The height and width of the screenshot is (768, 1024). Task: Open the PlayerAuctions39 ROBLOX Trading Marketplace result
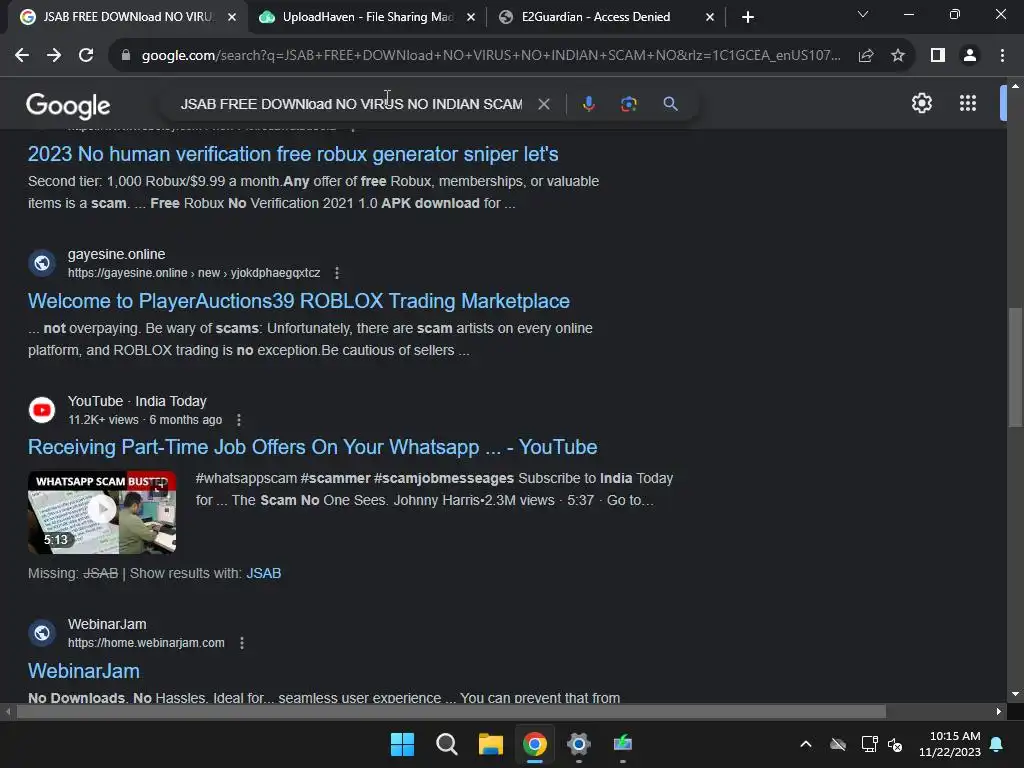299,301
